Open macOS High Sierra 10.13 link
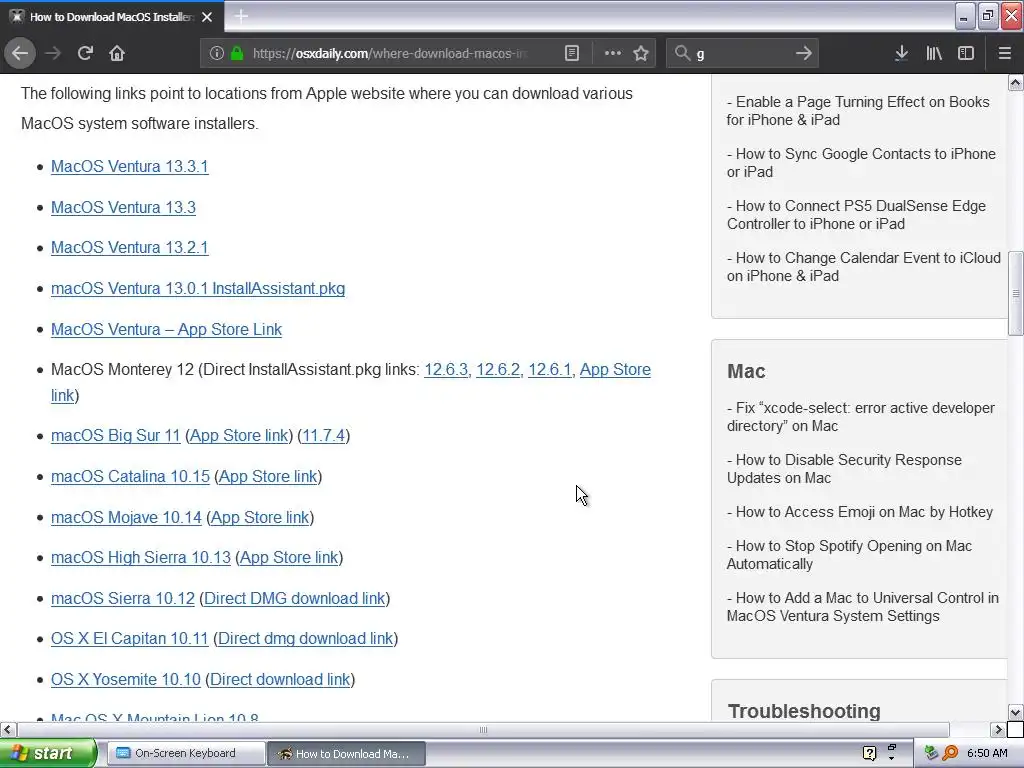1024x768 pixels. coord(141,558)
